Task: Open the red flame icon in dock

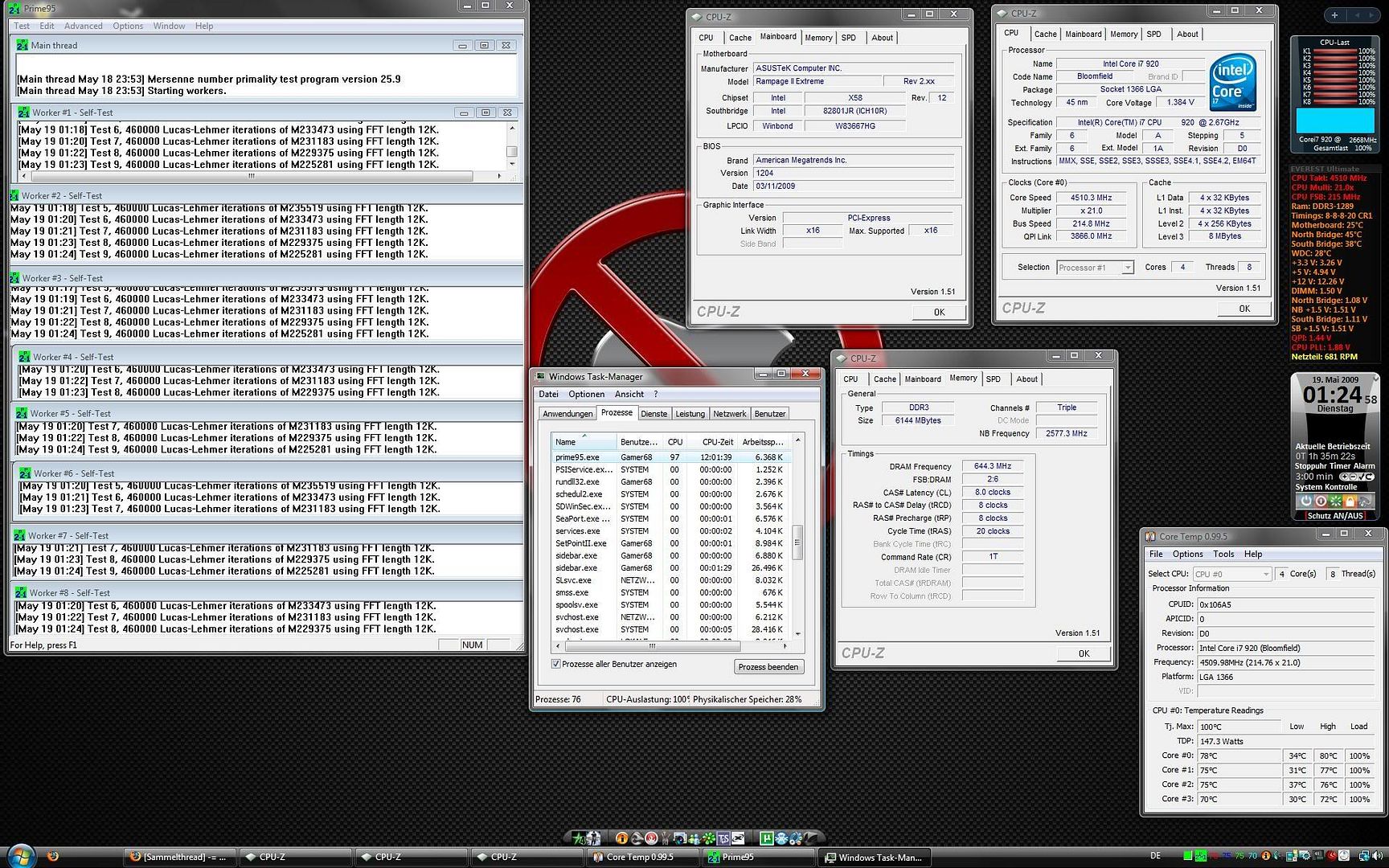Action: (651, 838)
